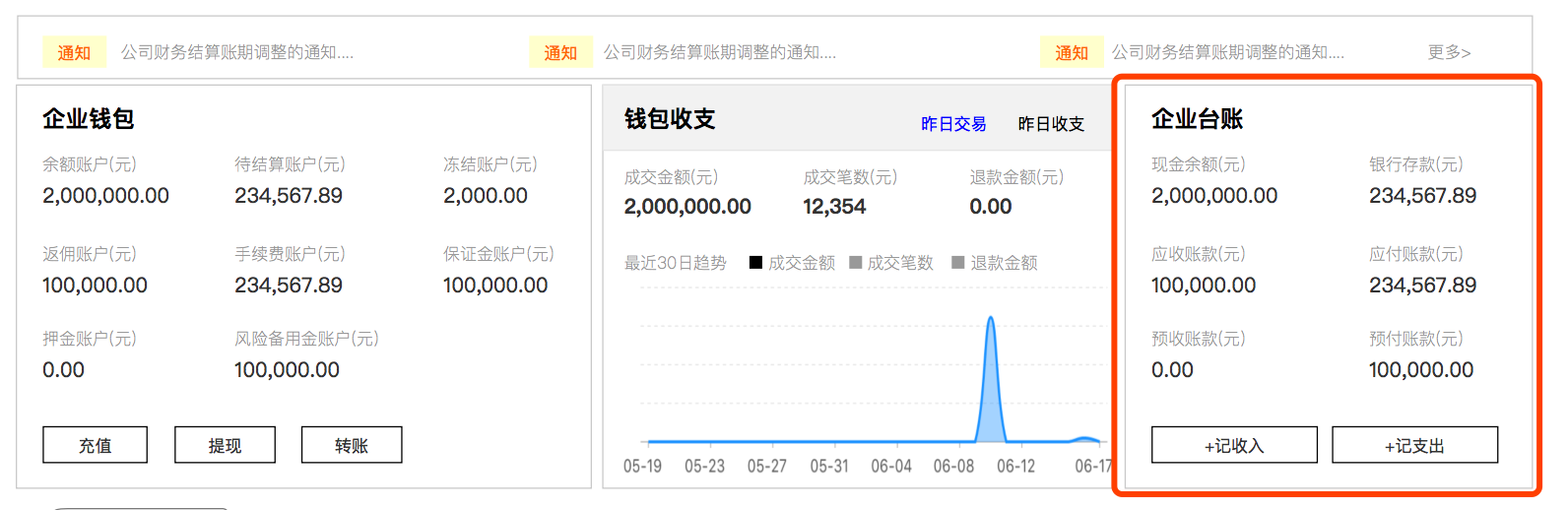
Task: Click the 退款金额 legend label
Action: click(x=1004, y=263)
